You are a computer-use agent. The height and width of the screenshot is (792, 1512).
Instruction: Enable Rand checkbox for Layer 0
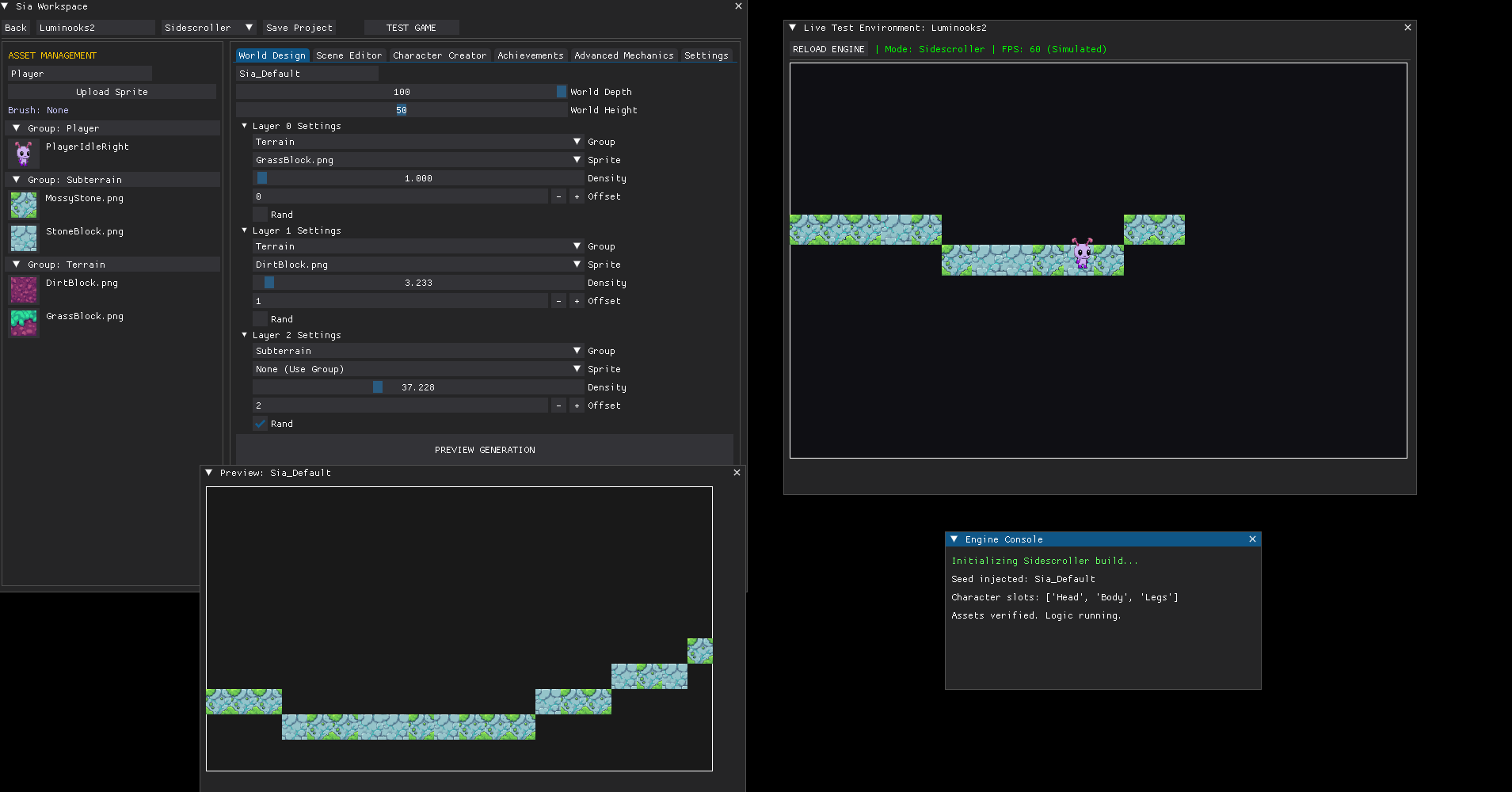point(260,215)
